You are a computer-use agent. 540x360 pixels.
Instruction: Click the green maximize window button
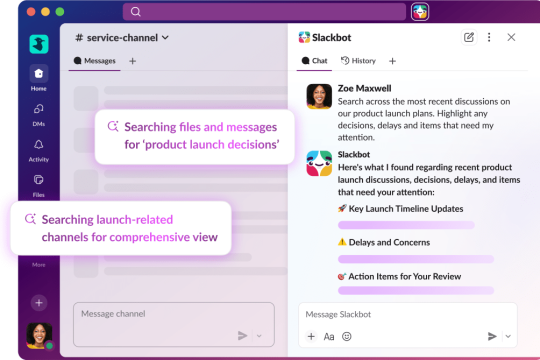point(60,12)
